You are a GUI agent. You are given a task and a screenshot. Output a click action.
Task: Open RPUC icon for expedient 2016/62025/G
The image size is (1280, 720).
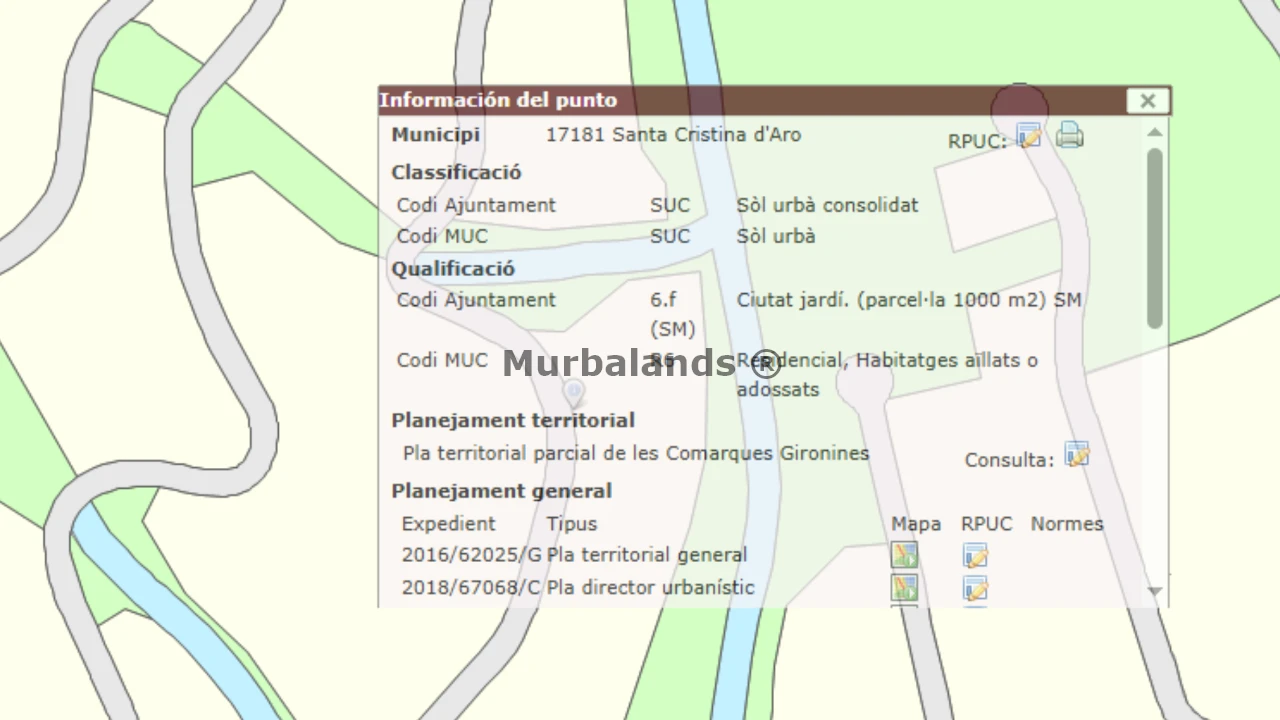point(975,555)
